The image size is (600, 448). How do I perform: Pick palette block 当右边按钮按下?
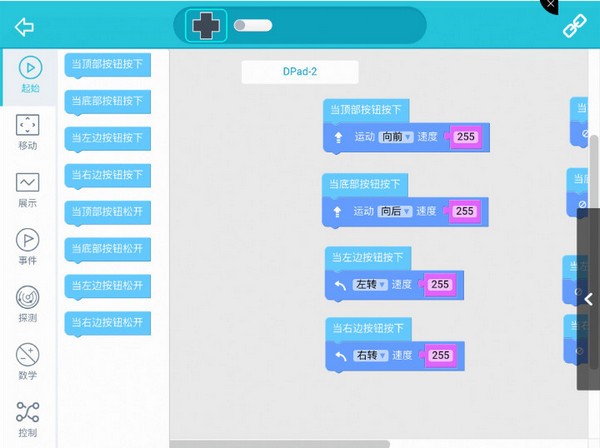108,176
